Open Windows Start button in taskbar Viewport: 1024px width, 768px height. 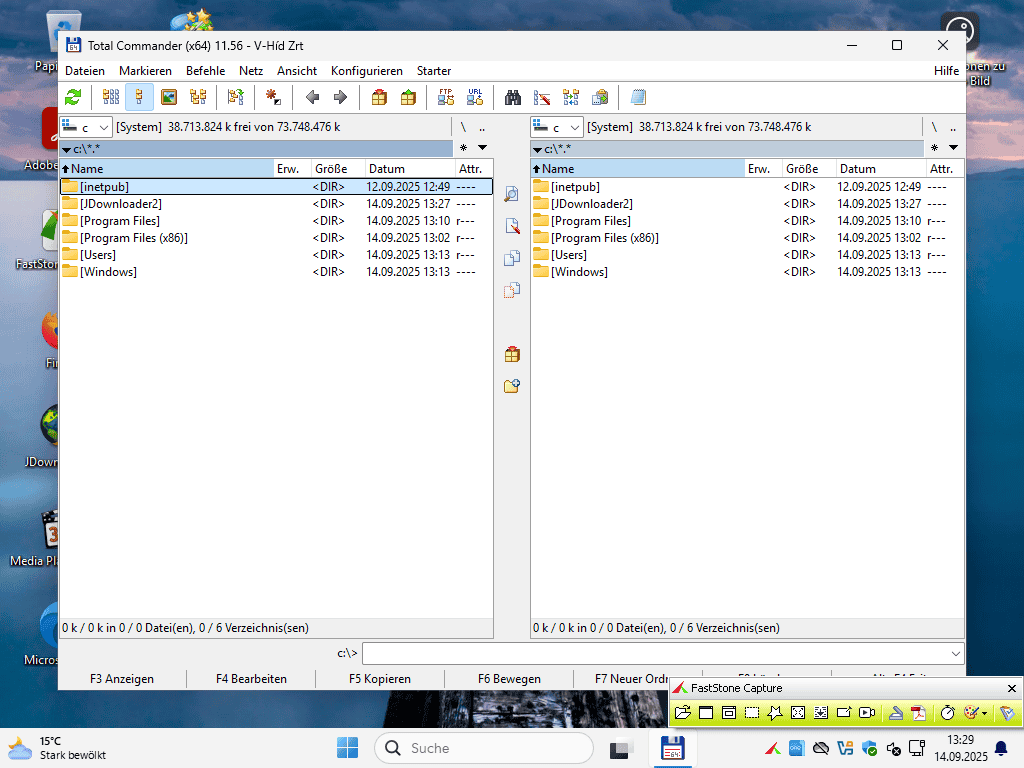tap(347, 748)
